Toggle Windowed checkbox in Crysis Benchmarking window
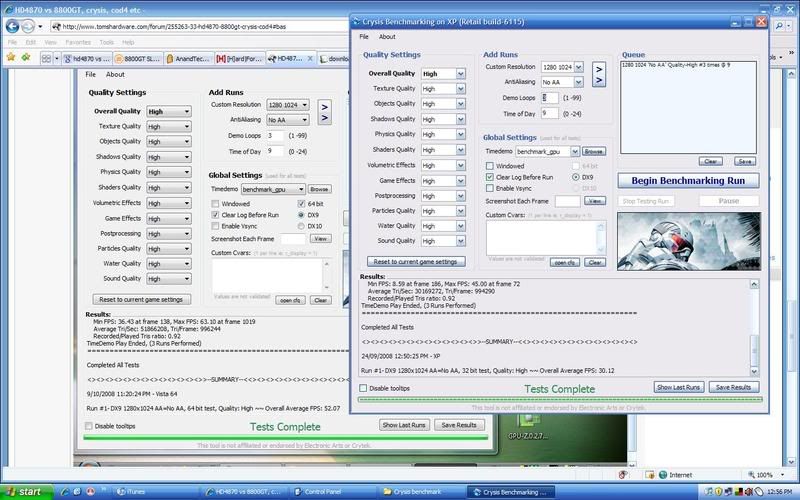This screenshot has height=500, width=800. 490,166
